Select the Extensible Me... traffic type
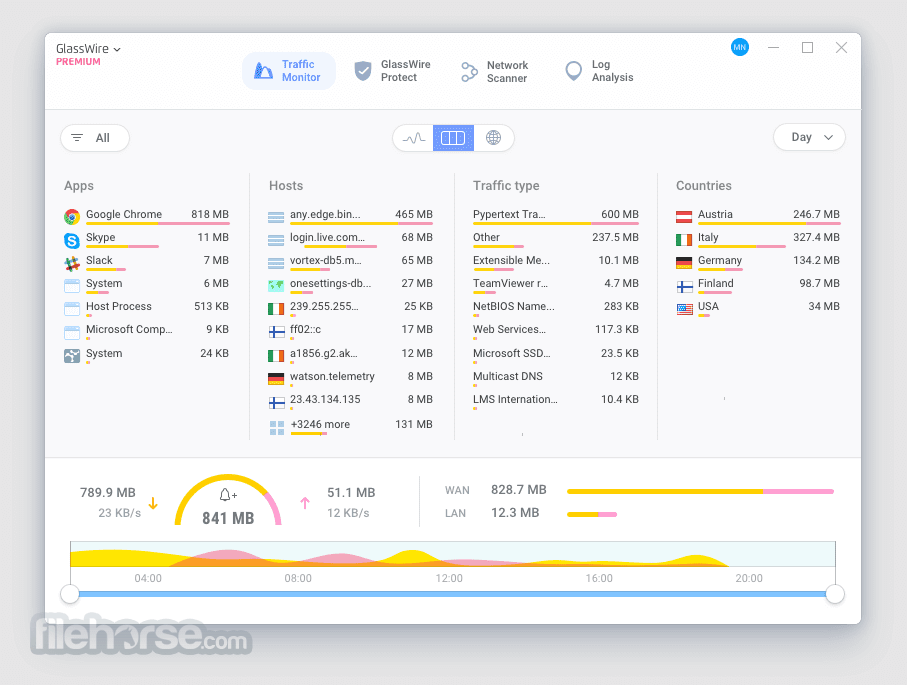The width and height of the screenshot is (907, 685). tap(511, 260)
